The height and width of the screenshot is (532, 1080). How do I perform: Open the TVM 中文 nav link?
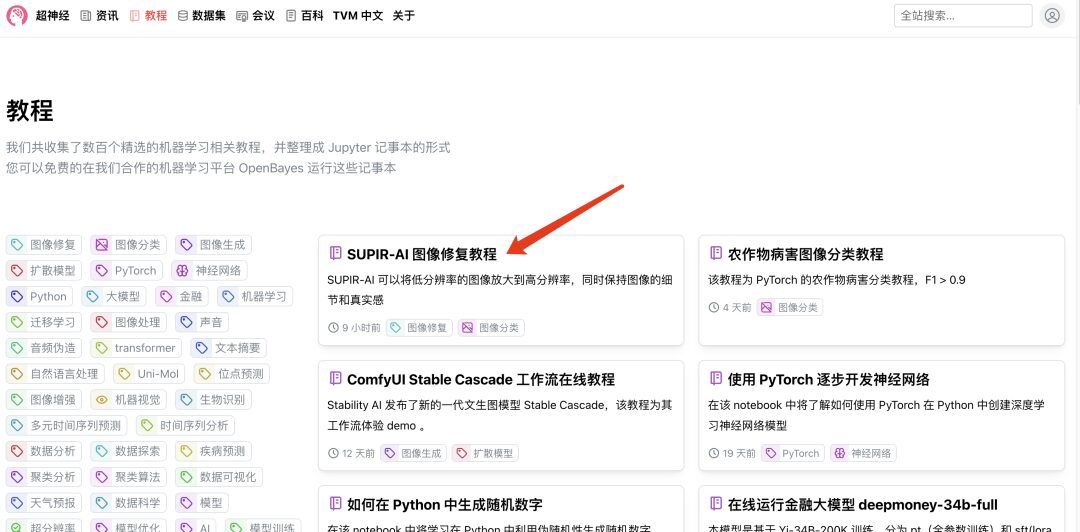[x=357, y=16]
